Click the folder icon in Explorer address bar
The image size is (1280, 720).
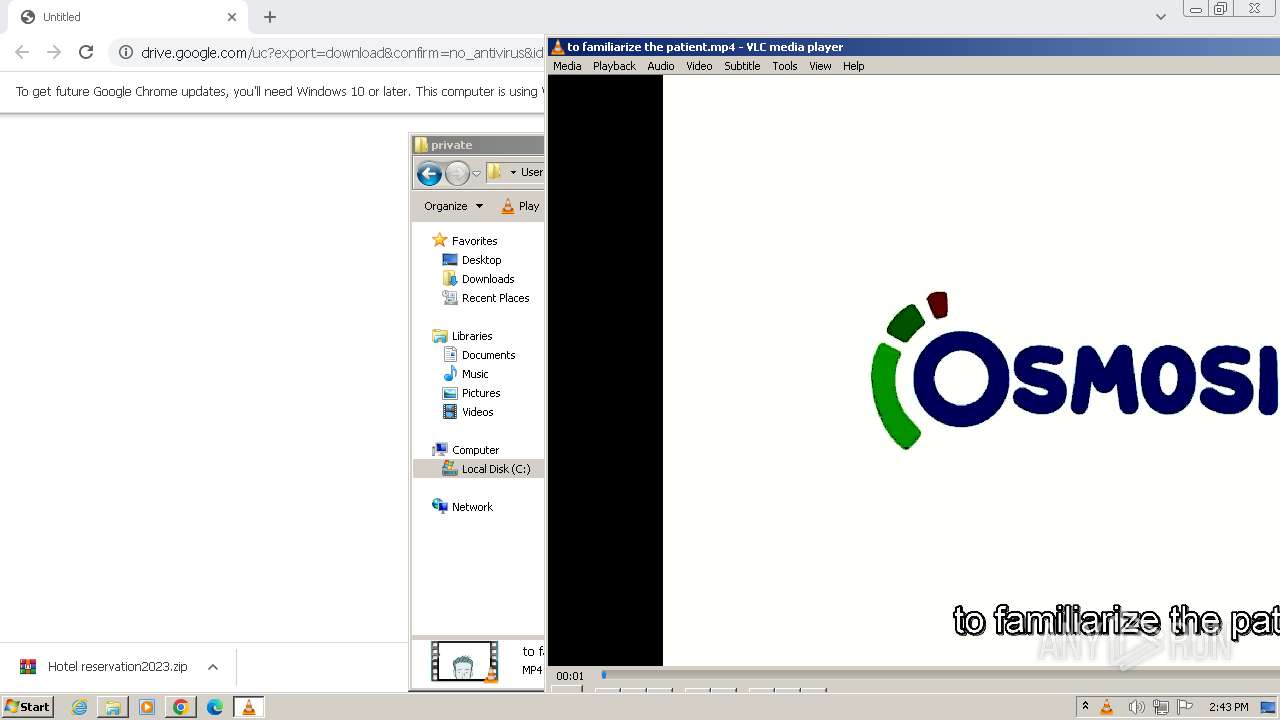click(494, 172)
